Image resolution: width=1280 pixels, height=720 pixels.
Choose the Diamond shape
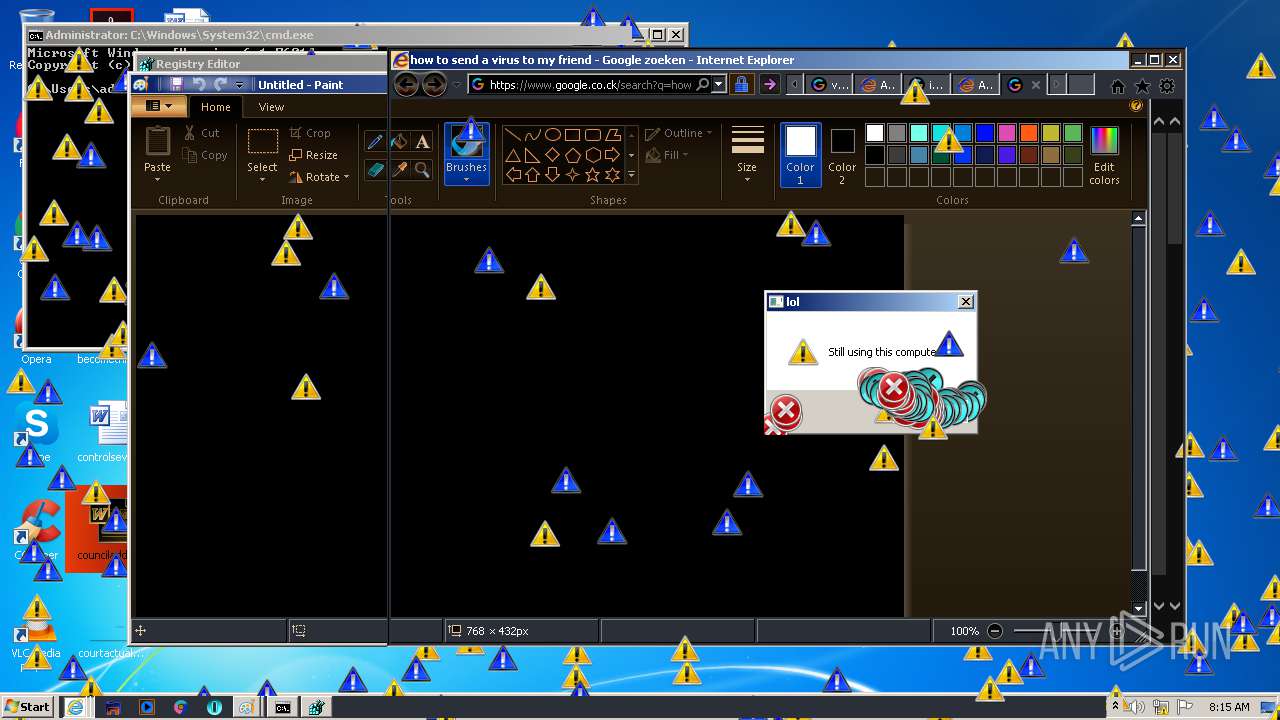(552, 155)
